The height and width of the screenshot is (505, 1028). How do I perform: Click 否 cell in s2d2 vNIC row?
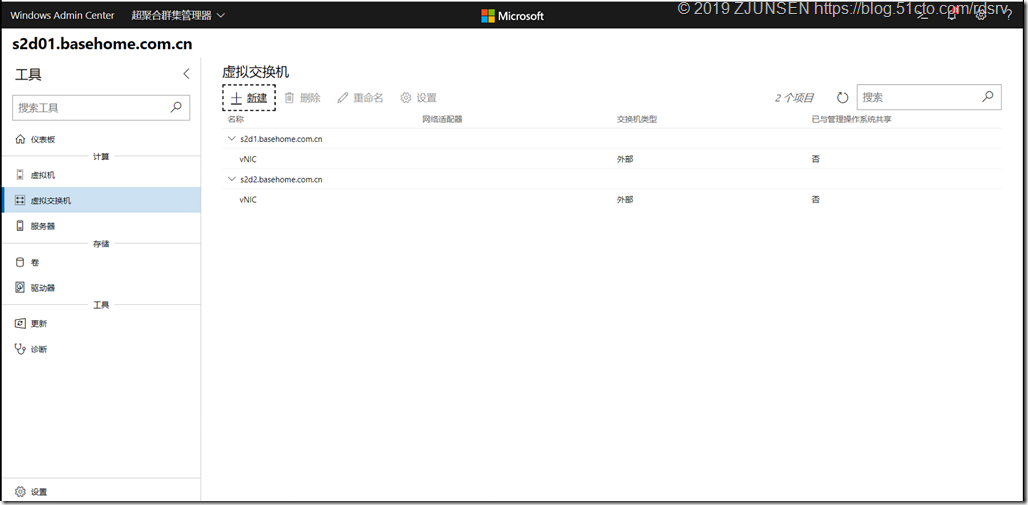coord(816,199)
